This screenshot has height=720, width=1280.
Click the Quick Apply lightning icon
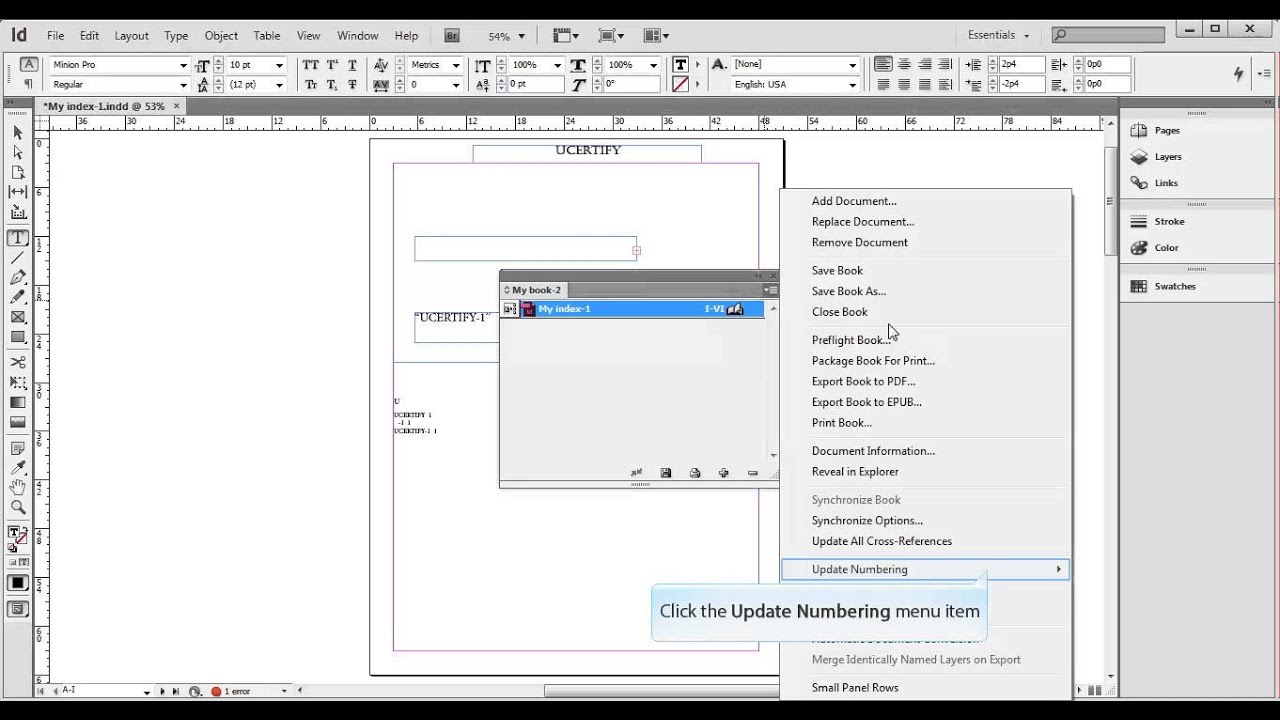click(1238, 73)
